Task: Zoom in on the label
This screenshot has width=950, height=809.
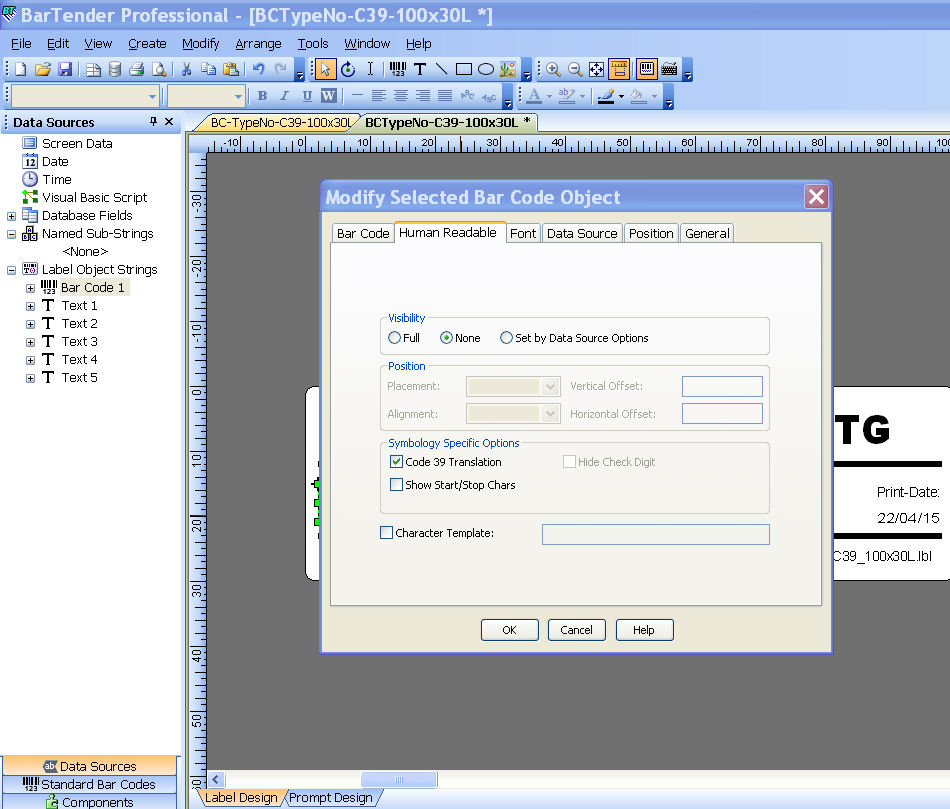Action: (x=553, y=69)
